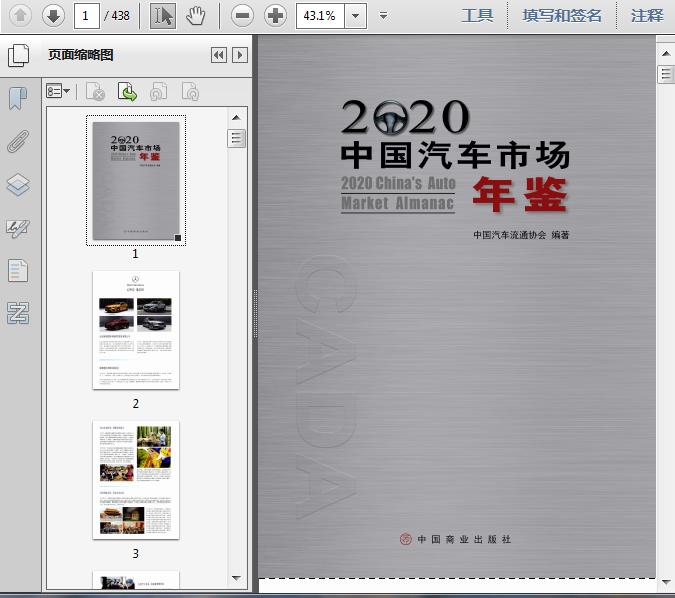Activate the Hand pan tool
675x598 pixels.
[x=196, y=16]
